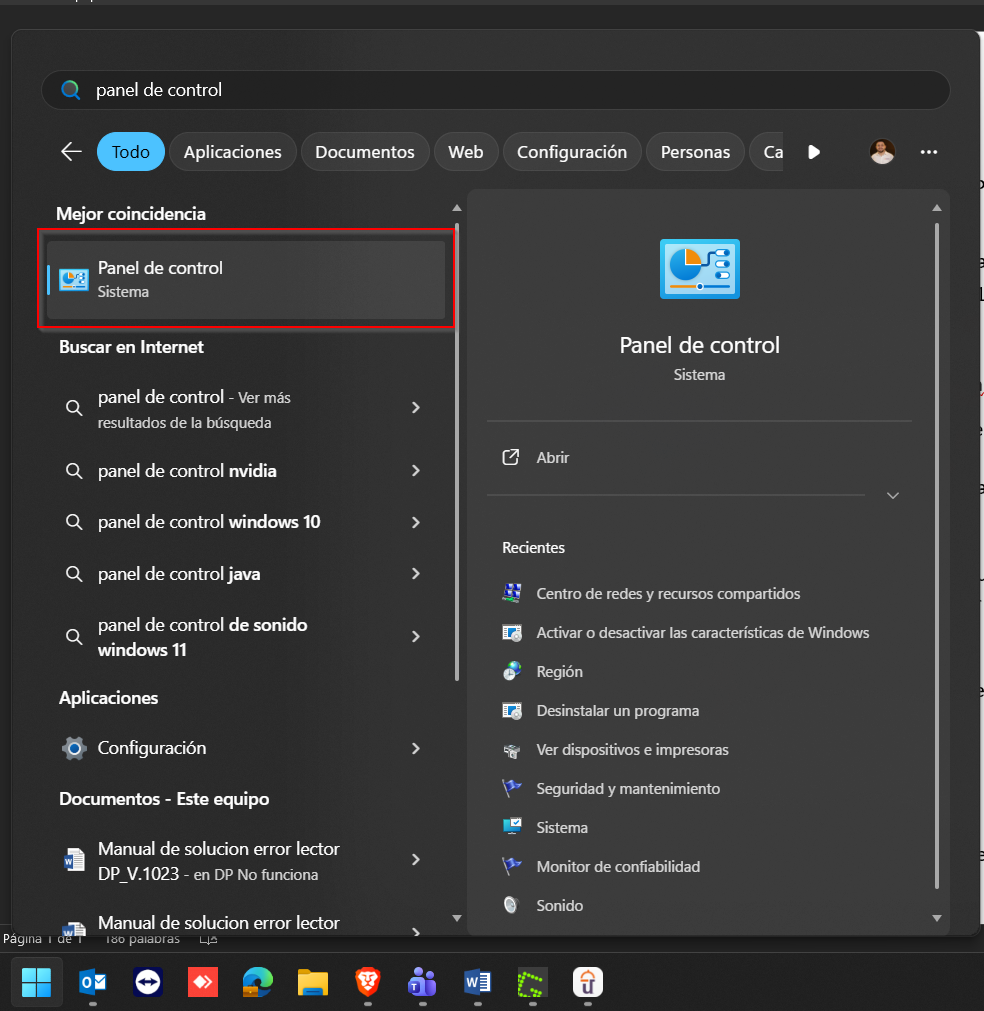Search 'panel de control de sonido windows 11'
The height and width of the screenshot is (1011, 984).
point(202,637)
